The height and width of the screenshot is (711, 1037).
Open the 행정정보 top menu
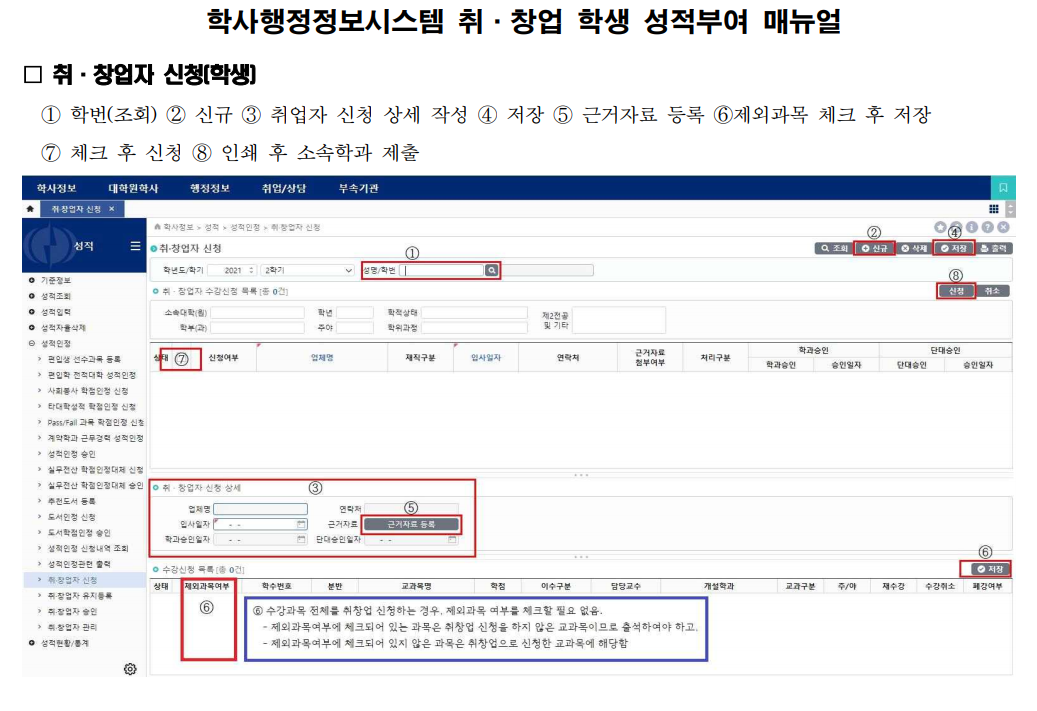[x=210, y=188]
